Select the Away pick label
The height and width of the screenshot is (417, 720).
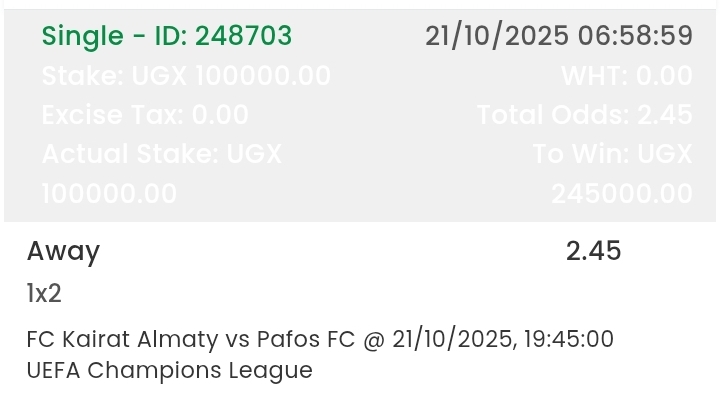pyautogui.click(x=63, y=250)
